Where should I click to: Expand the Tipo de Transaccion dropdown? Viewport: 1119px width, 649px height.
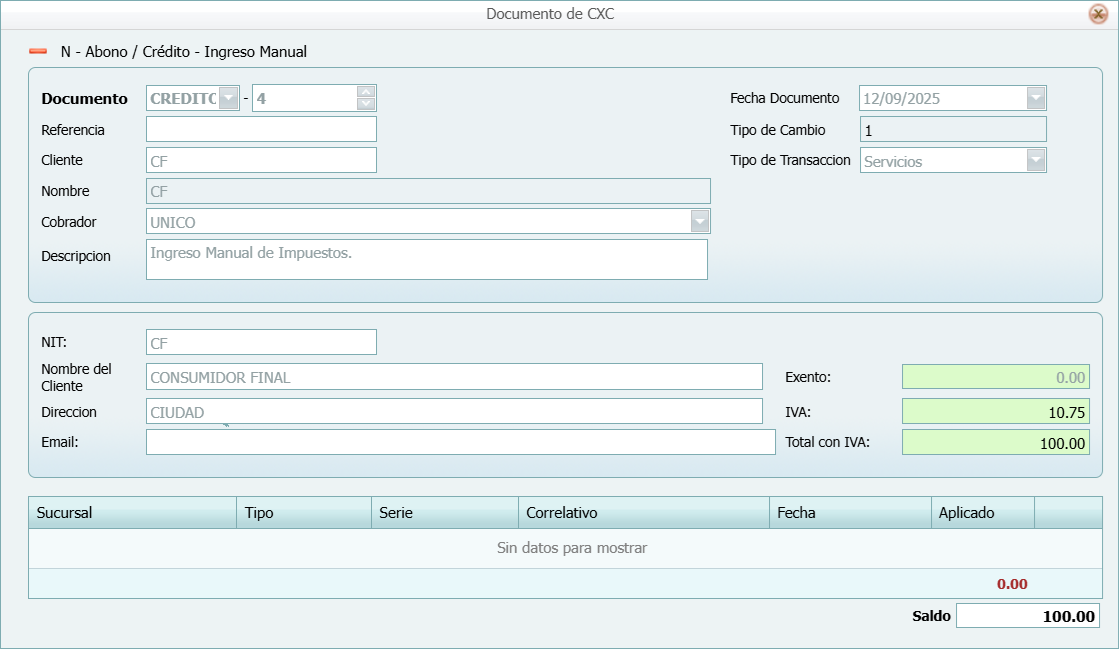pyautogui.click(x=1036, y=160)
